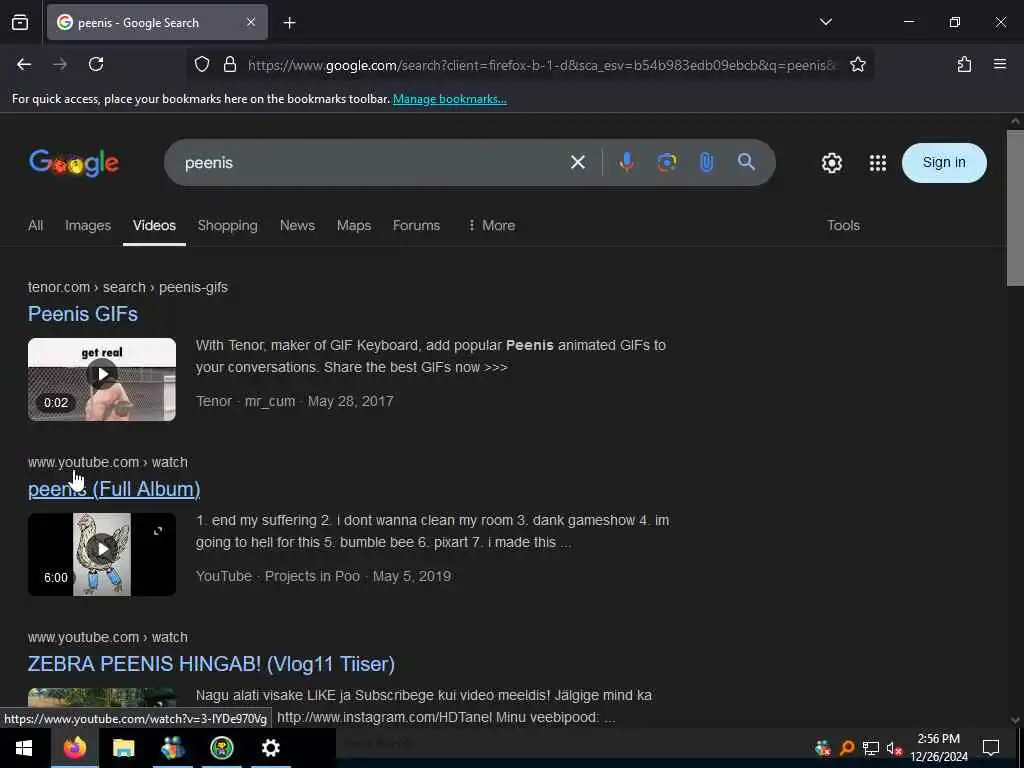1024x768 pixels.
Task: Click the page vertical scrollbar thumb
Action: click(x=1015, y=208)
